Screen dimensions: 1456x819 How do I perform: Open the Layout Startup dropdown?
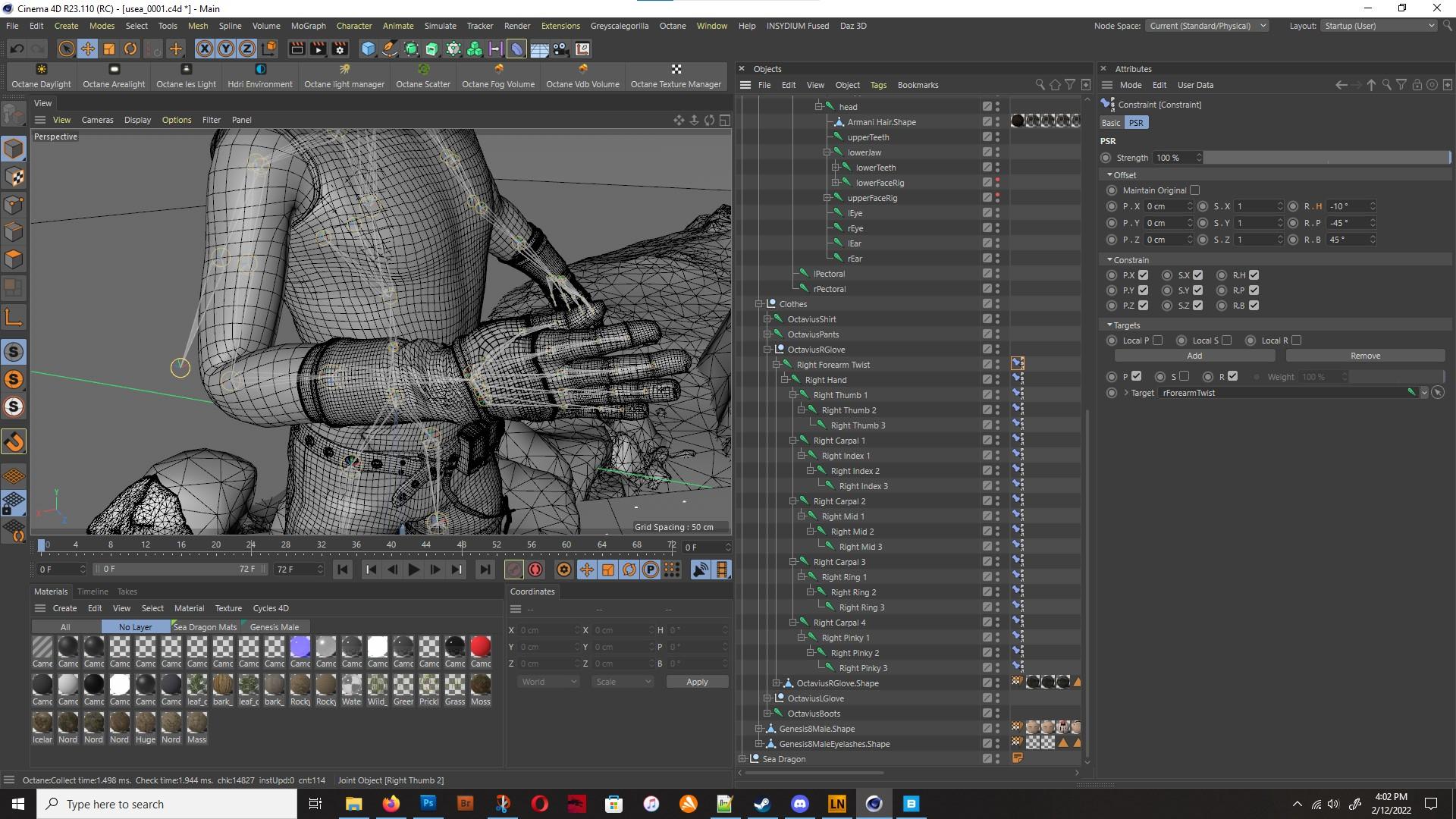(x=1379, y=26)
